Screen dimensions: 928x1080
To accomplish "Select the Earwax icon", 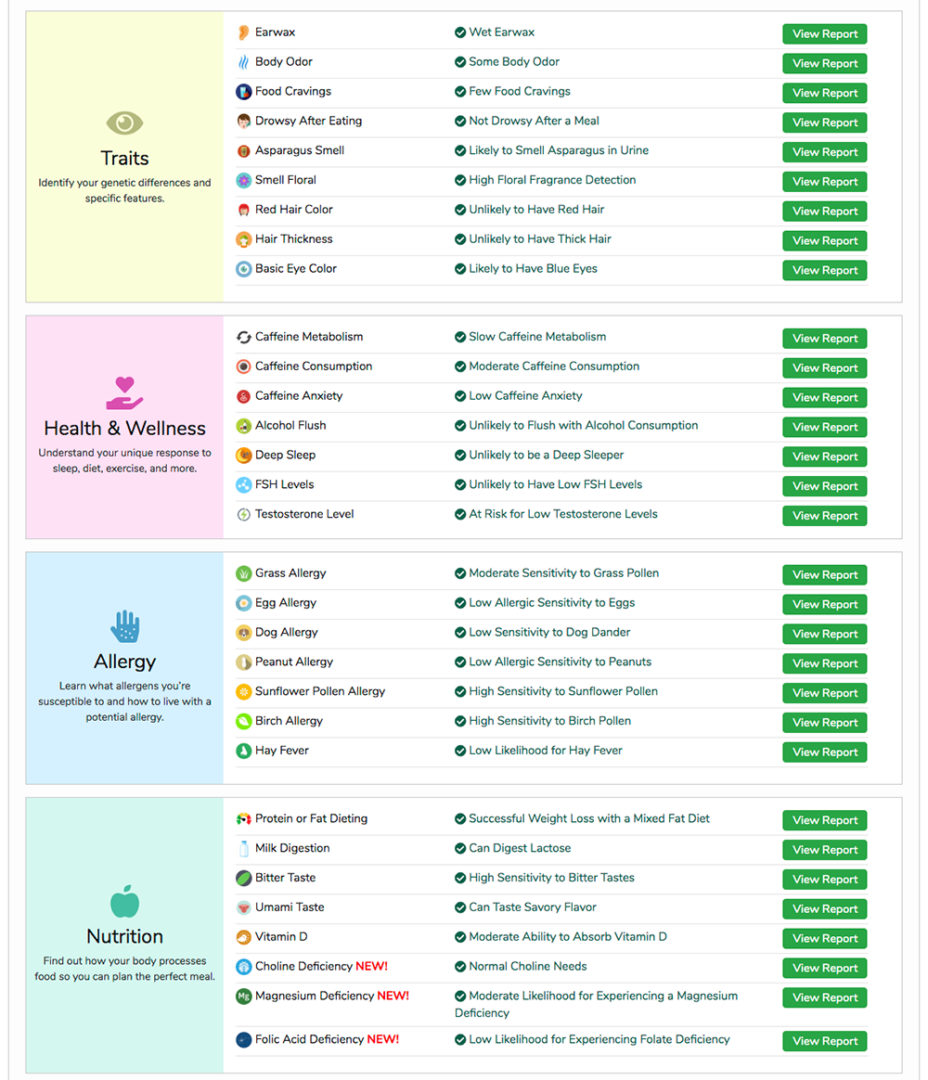I will tap(240, 31).
